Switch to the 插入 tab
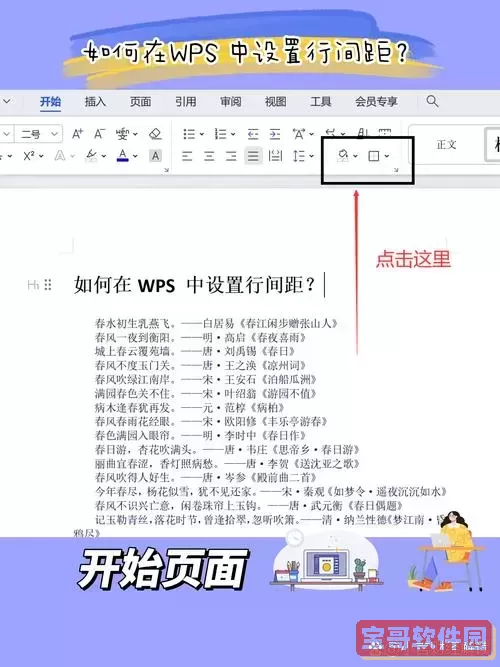The width and height of the screenshot is (500, 667). pos(95,102)
